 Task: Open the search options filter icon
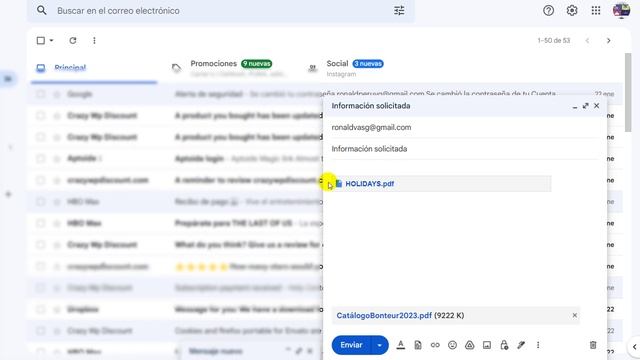coord(399,11)
